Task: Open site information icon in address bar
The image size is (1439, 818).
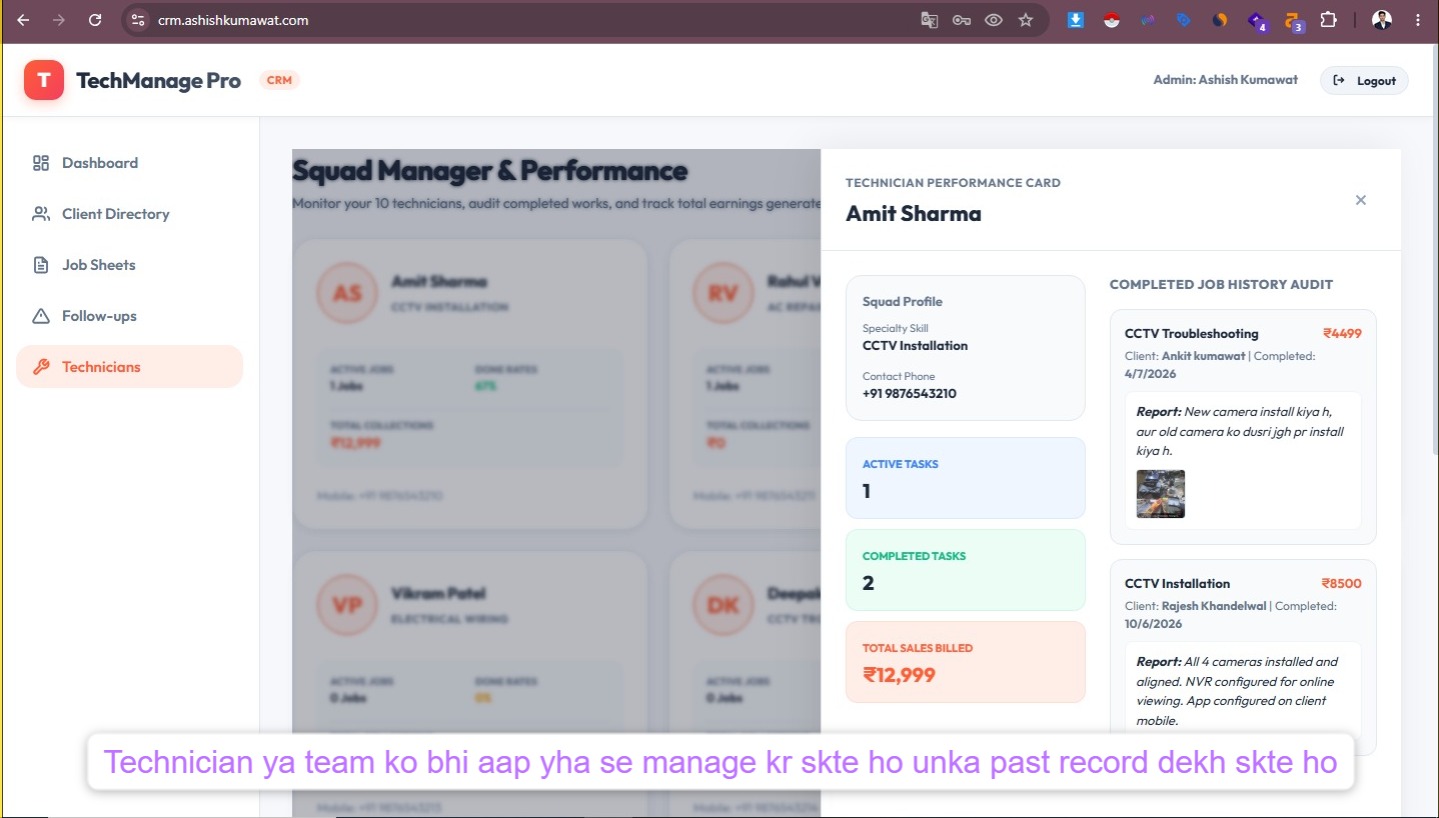Action: point(139,20)
